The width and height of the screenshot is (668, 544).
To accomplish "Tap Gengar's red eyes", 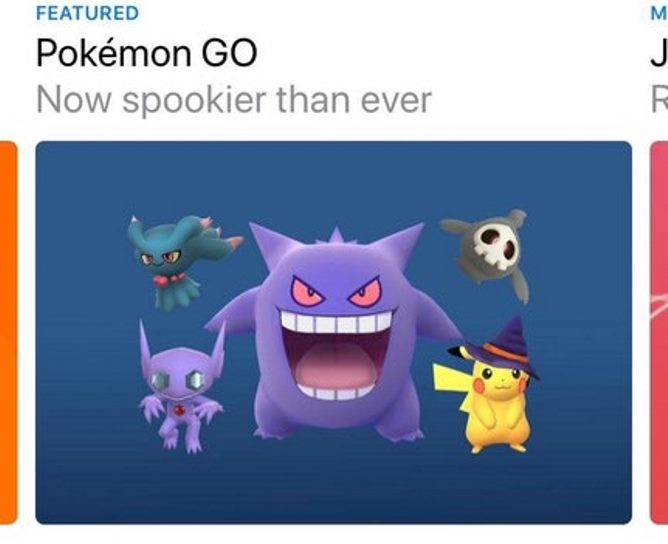I will [x=336, y=291].
